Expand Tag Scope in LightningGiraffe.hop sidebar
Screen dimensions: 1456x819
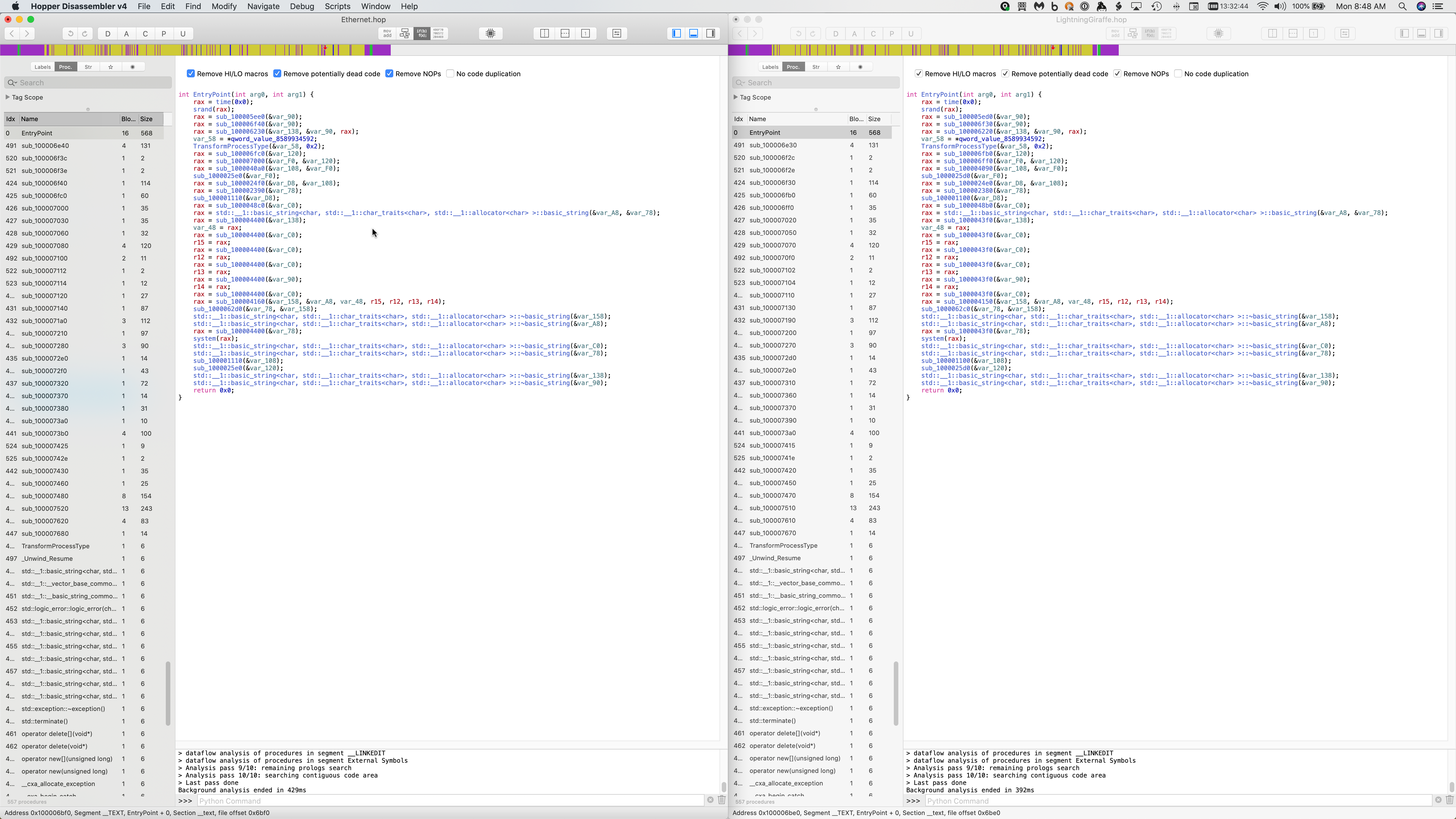pos(736,97)
